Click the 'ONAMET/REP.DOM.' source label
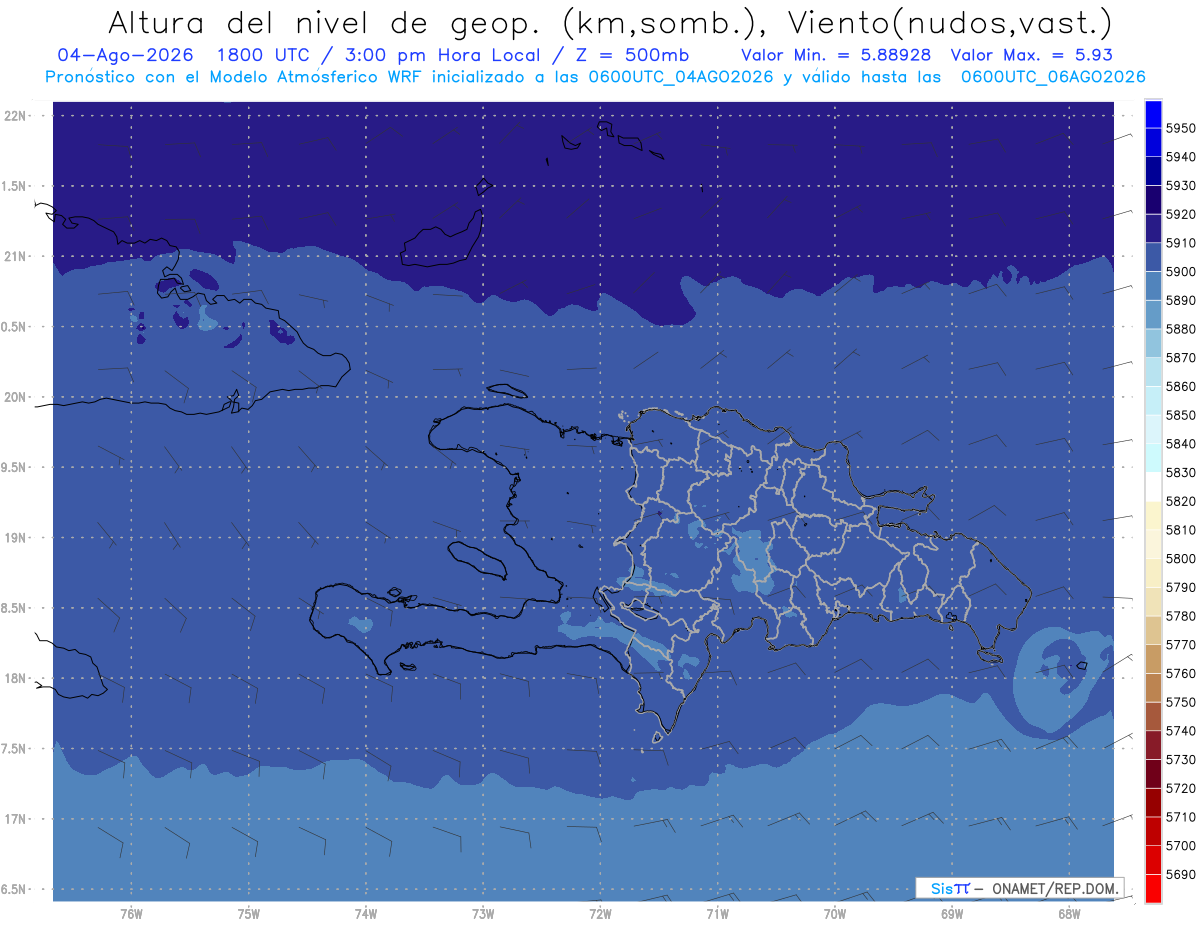Screen dimensions: 1200x927 [x=1055, y=888]
